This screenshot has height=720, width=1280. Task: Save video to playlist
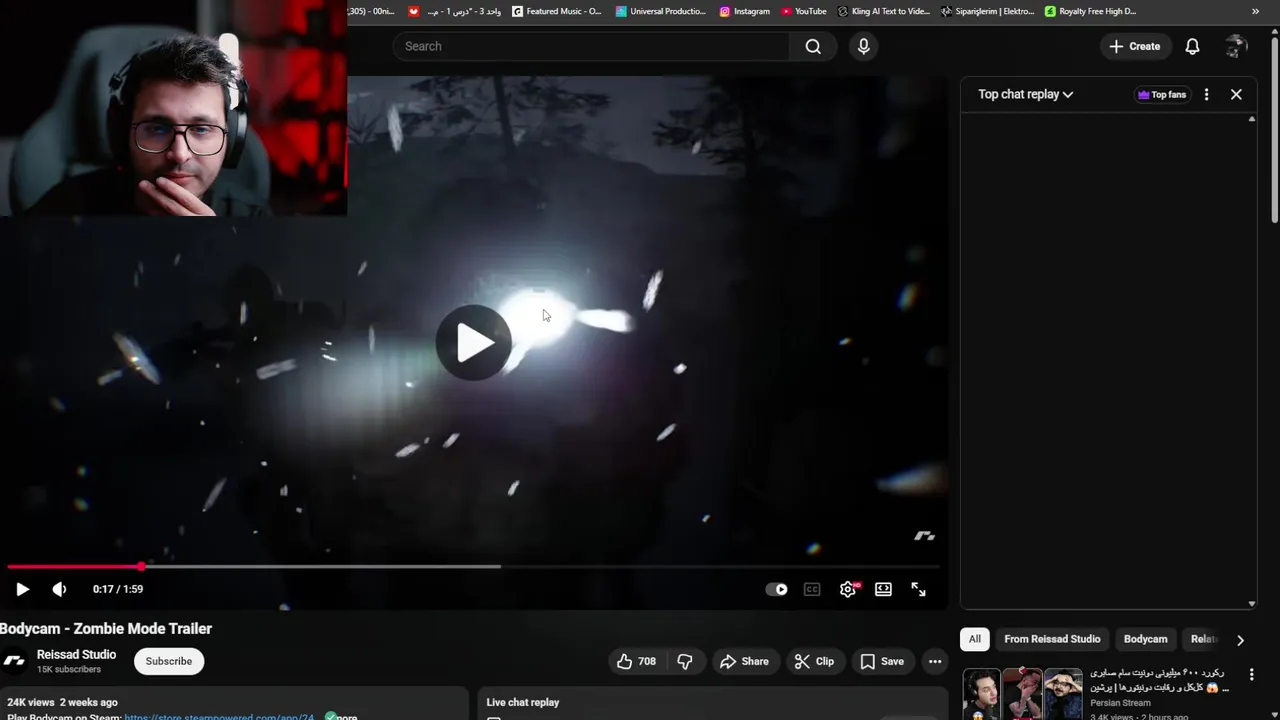click(x=882, y=661)
